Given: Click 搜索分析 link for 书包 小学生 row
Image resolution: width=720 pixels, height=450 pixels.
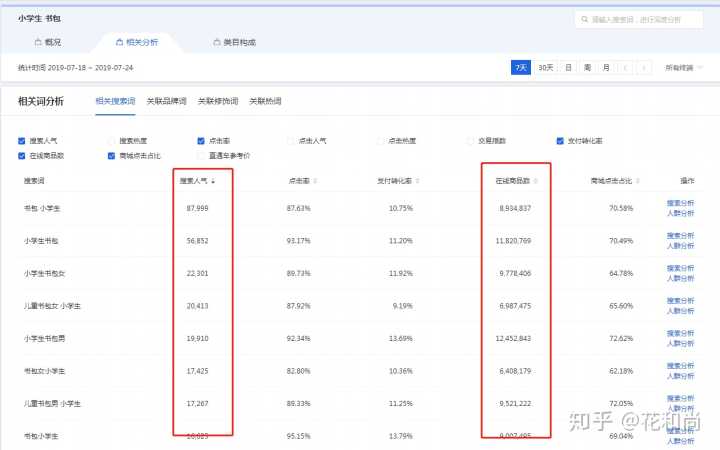Looking at the screenshot, I should pyautogui.click(x=680, y=203).
